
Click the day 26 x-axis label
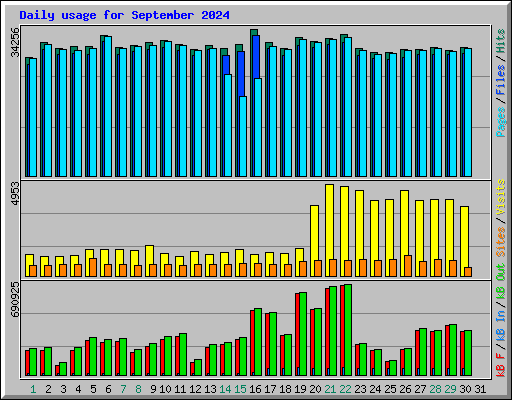click(x=405, y=389)
